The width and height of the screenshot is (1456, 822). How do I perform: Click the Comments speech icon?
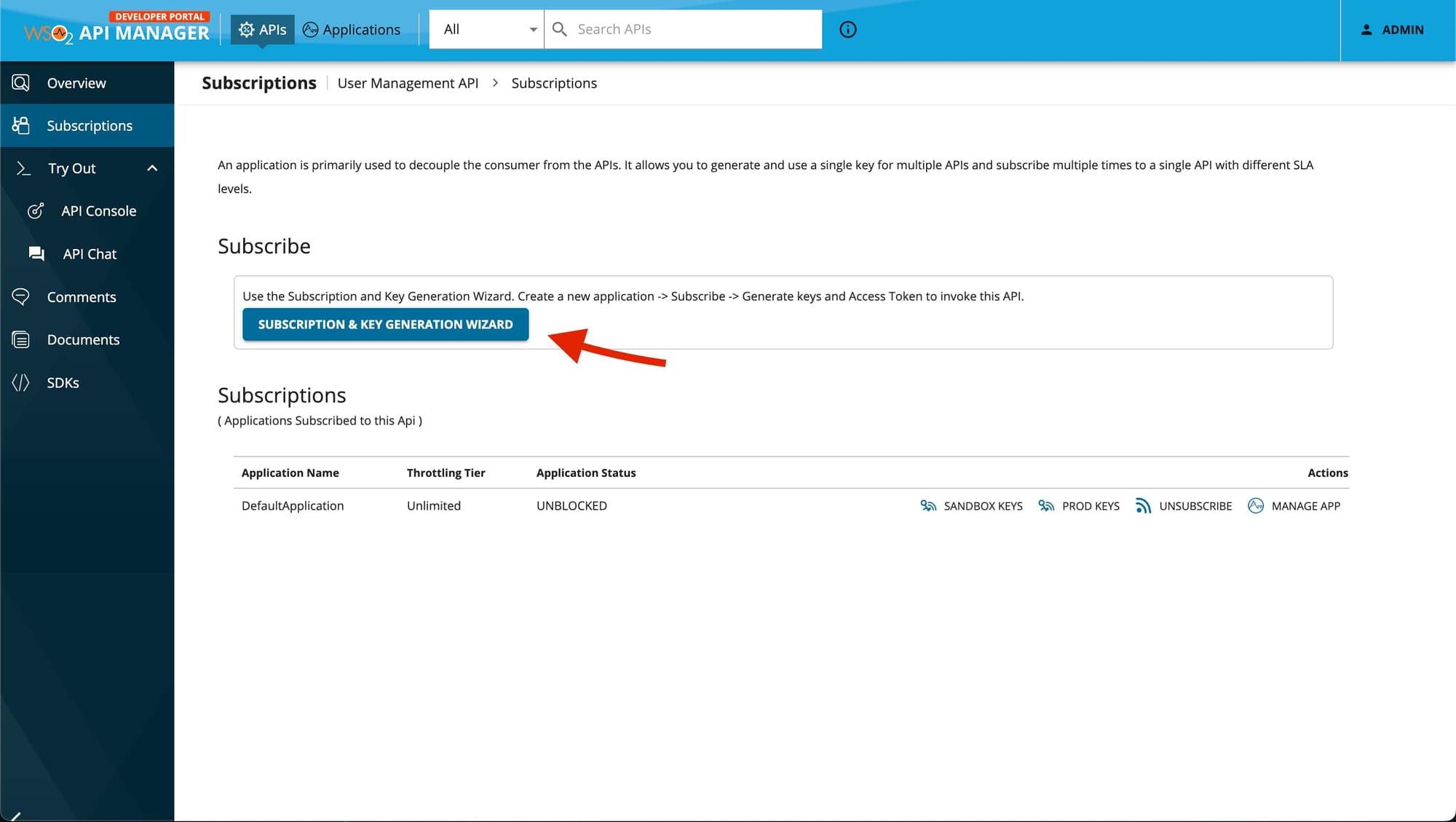point(21,297)
